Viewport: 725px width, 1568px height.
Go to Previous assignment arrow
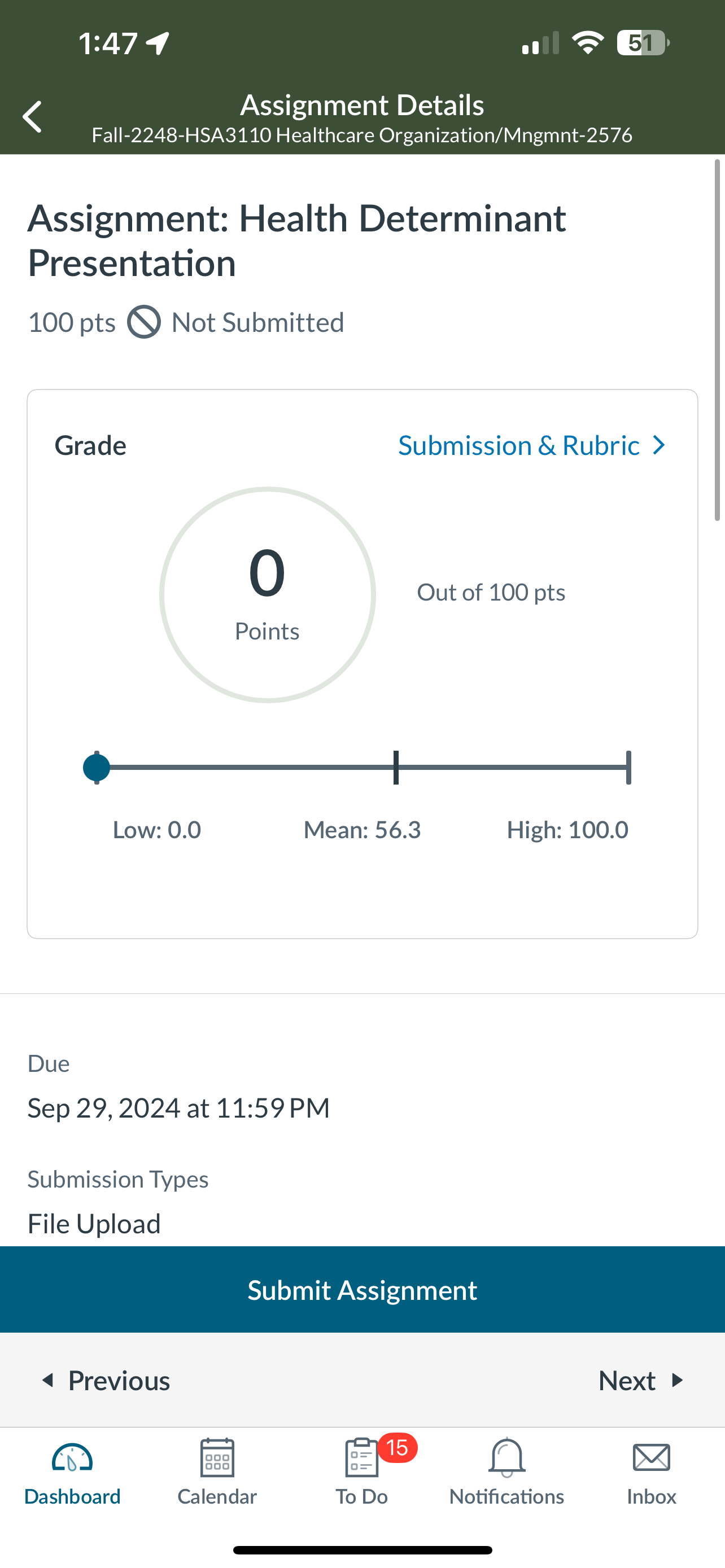[47, 1380]
